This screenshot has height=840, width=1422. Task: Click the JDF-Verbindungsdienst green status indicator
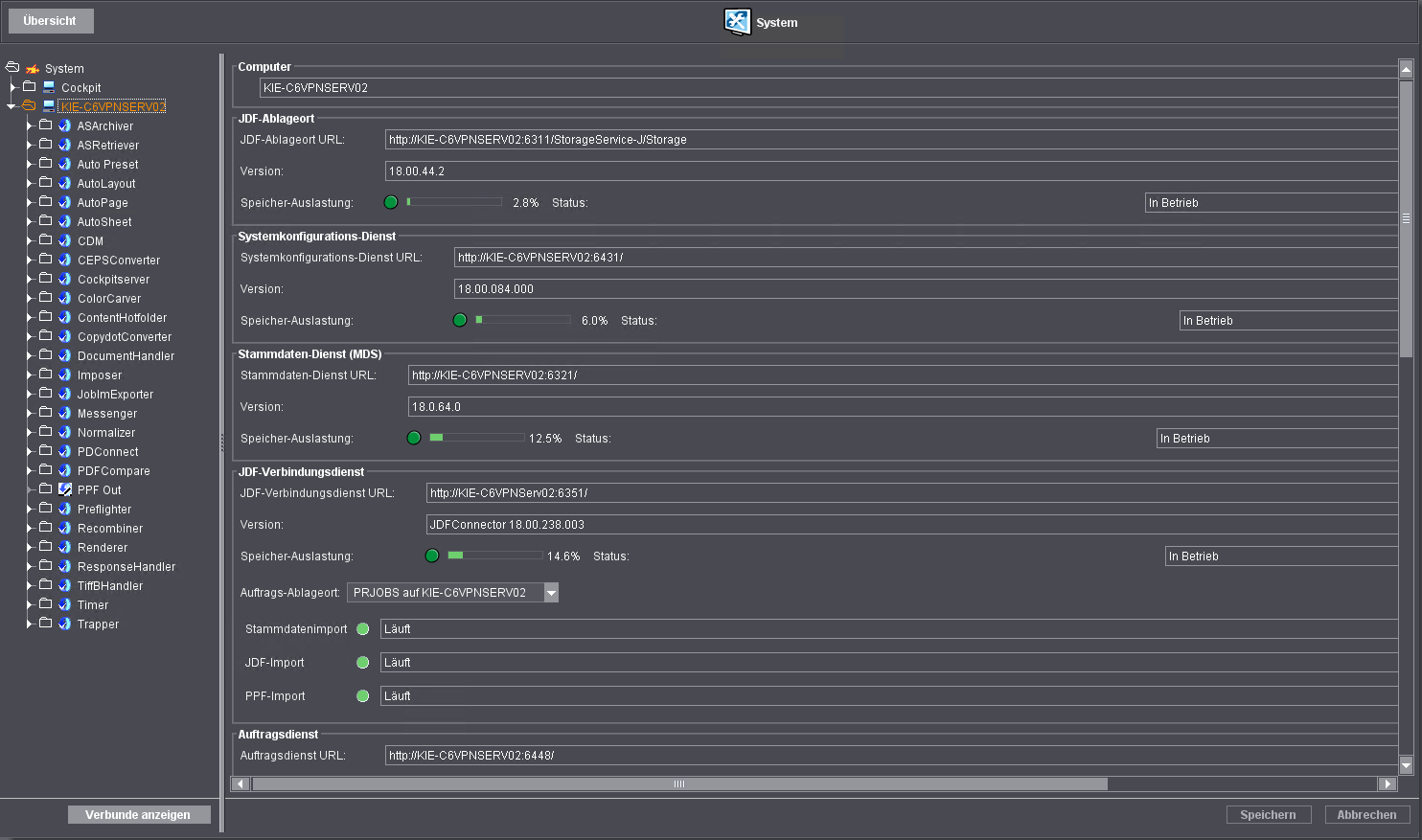[x=432, y=556]
